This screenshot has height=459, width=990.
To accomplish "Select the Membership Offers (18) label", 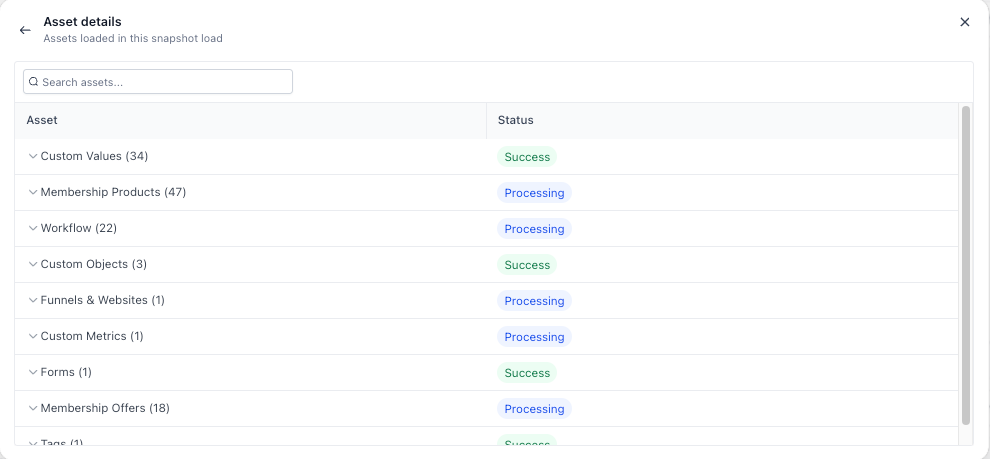I will 105,408.
